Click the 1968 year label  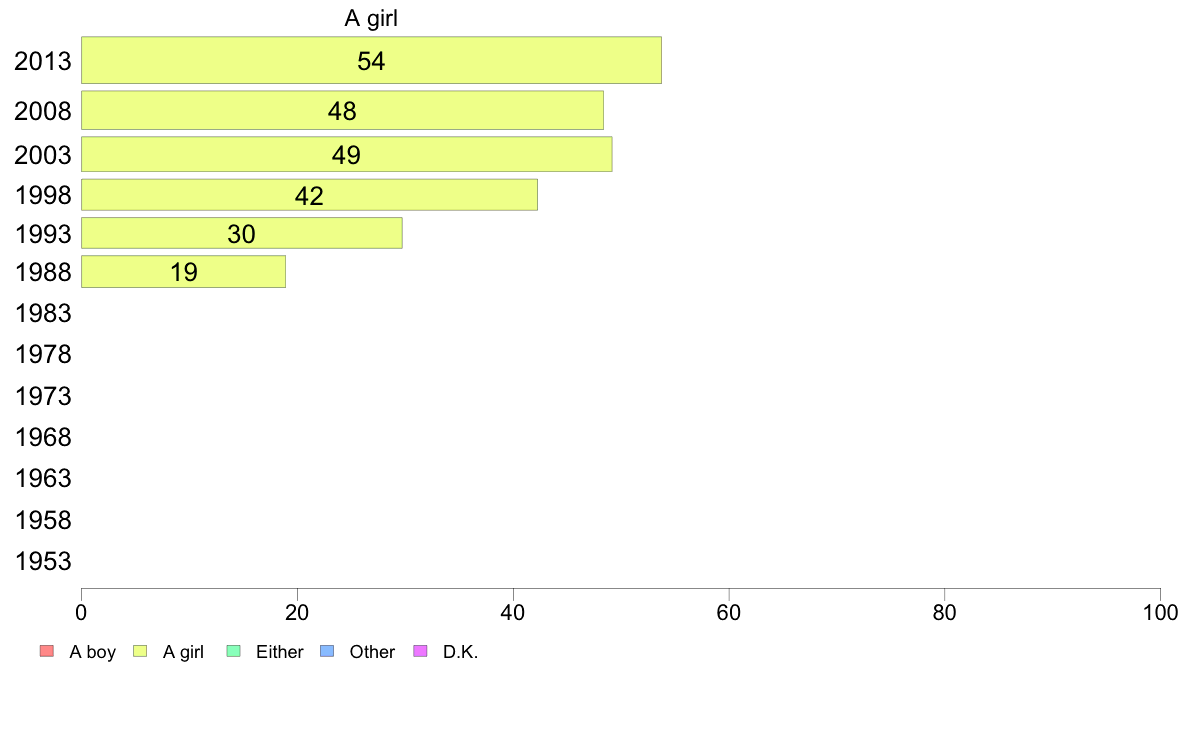click(x=43, y=437)
